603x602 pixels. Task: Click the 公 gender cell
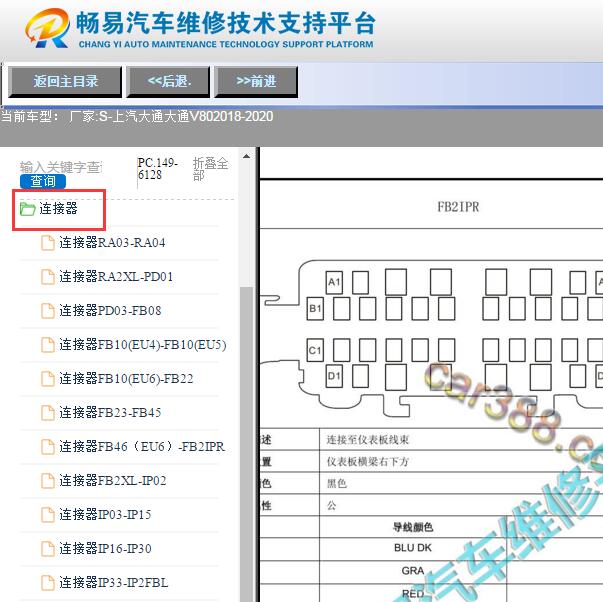[331, 505]
